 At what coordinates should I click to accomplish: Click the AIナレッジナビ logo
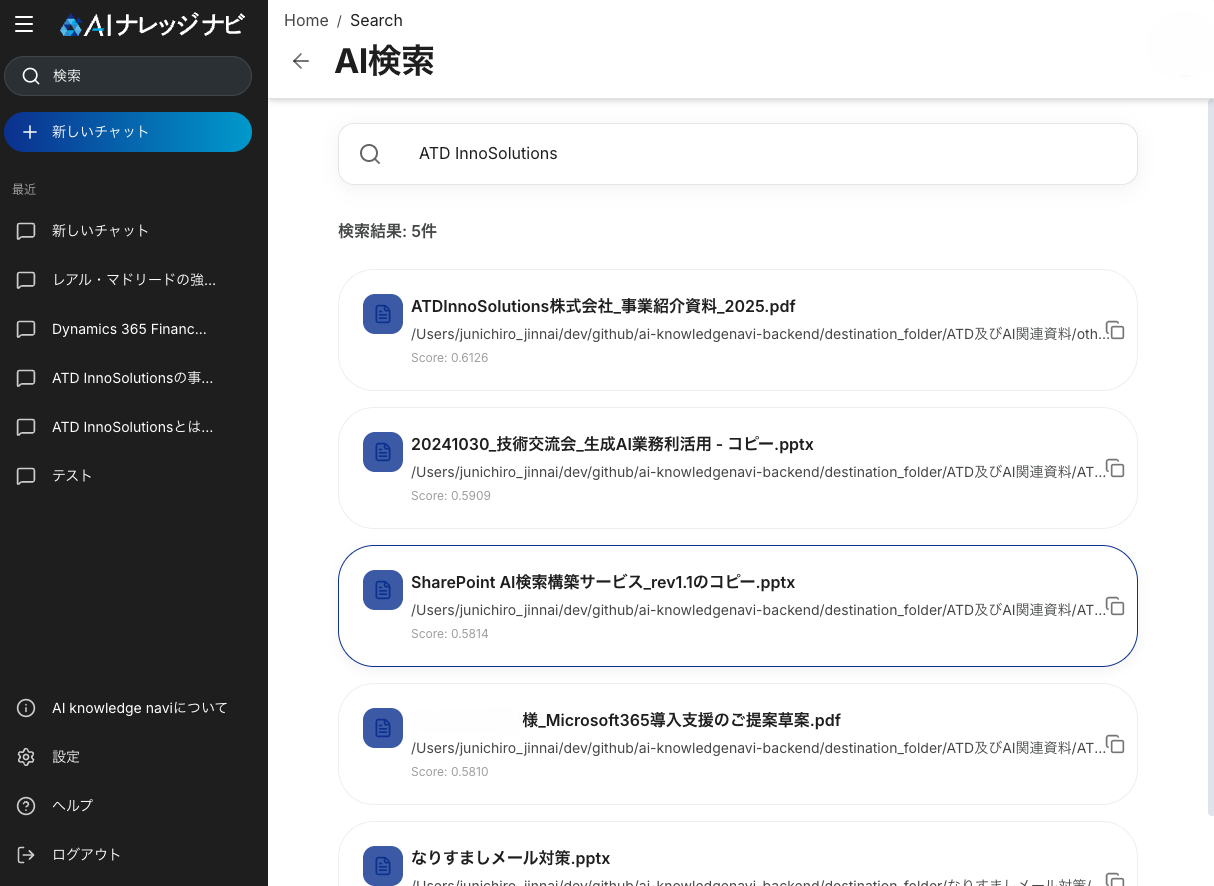[152, 25]
